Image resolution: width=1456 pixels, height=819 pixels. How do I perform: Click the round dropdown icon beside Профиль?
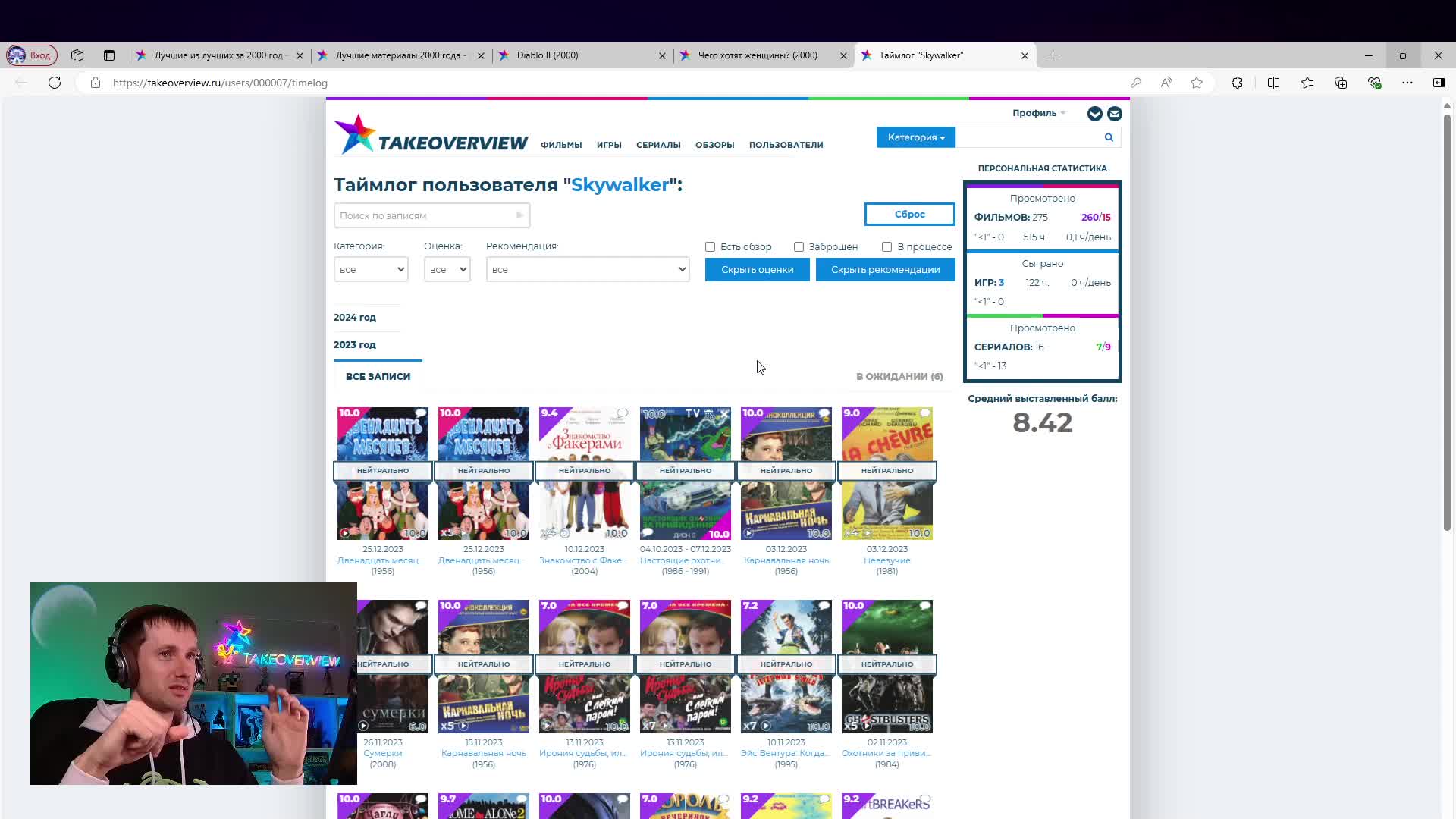(1094, 114)
